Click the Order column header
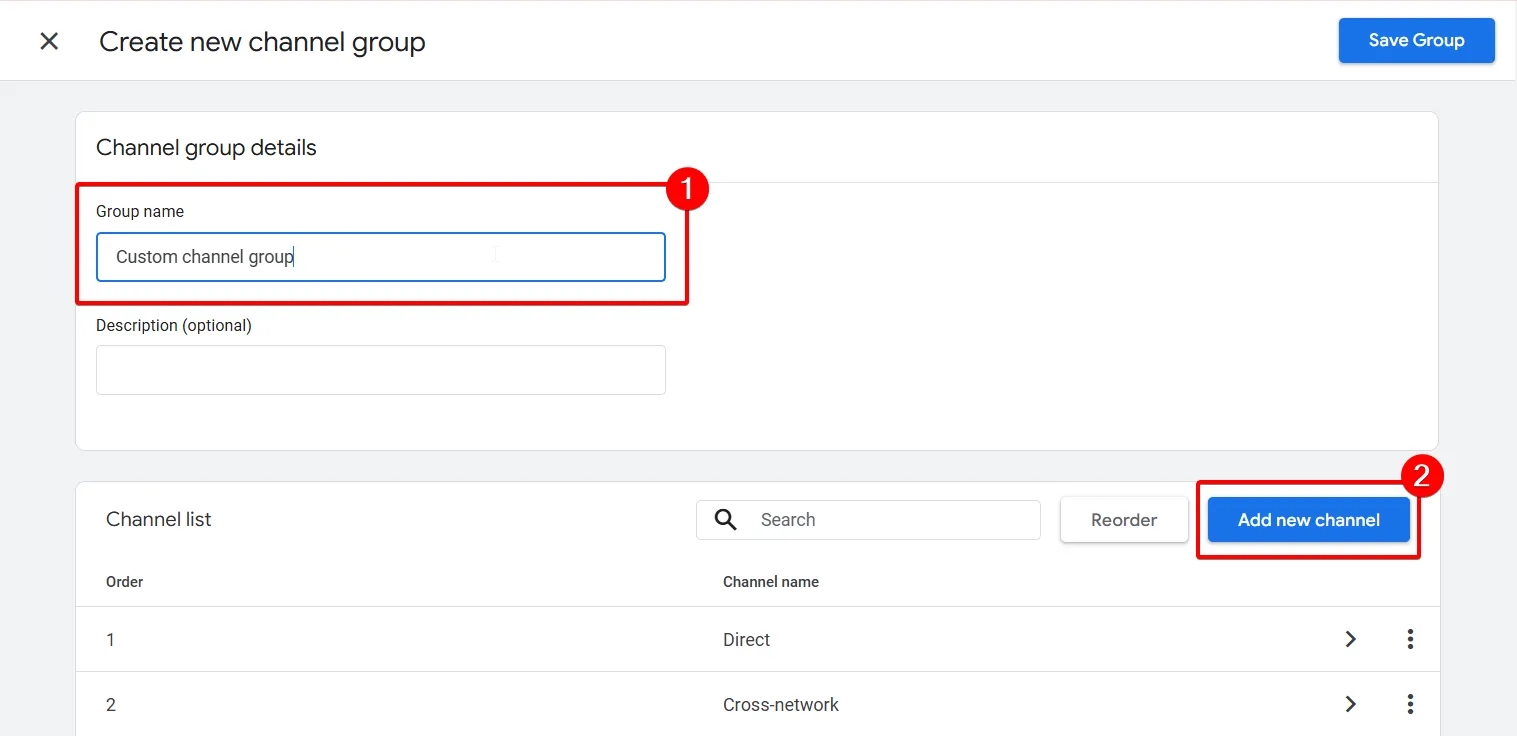Screen dimensions: 1517x736 [125, 582]
